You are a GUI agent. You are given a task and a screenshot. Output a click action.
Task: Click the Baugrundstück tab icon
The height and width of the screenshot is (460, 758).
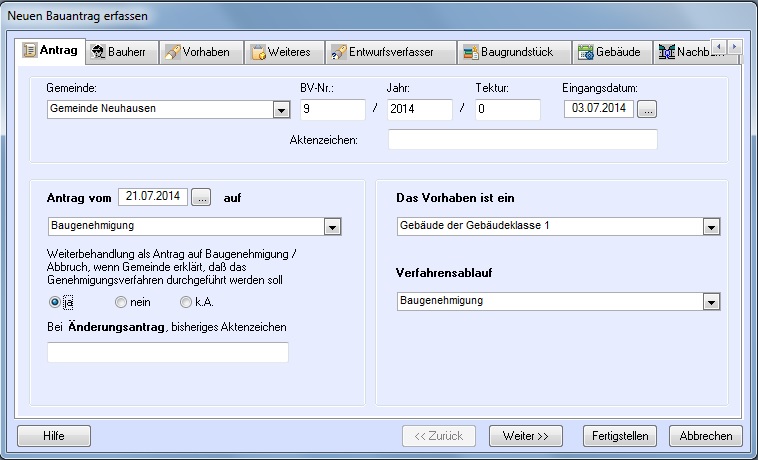click(469, 52)
